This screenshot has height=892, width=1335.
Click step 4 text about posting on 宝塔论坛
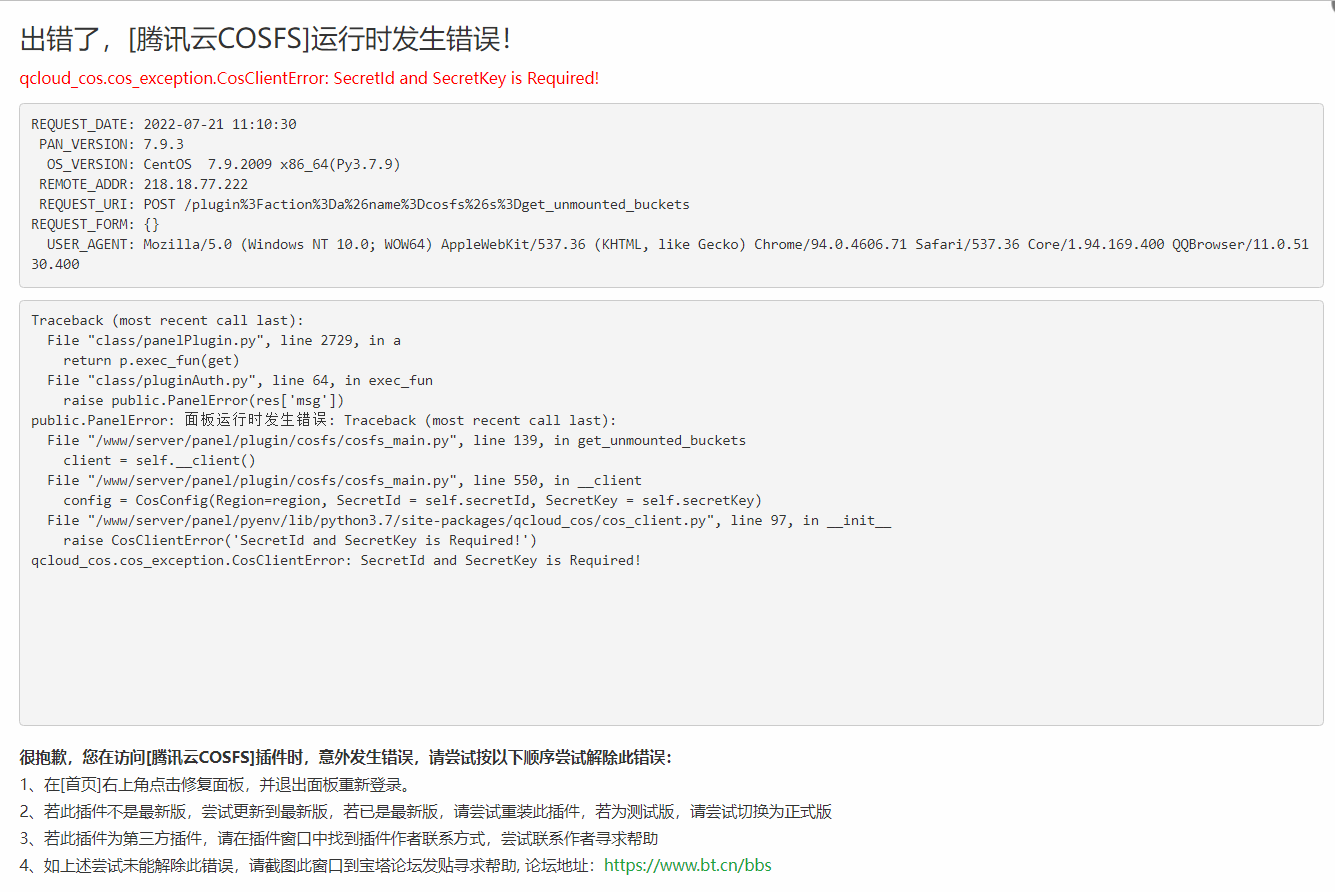coord(310,865)
